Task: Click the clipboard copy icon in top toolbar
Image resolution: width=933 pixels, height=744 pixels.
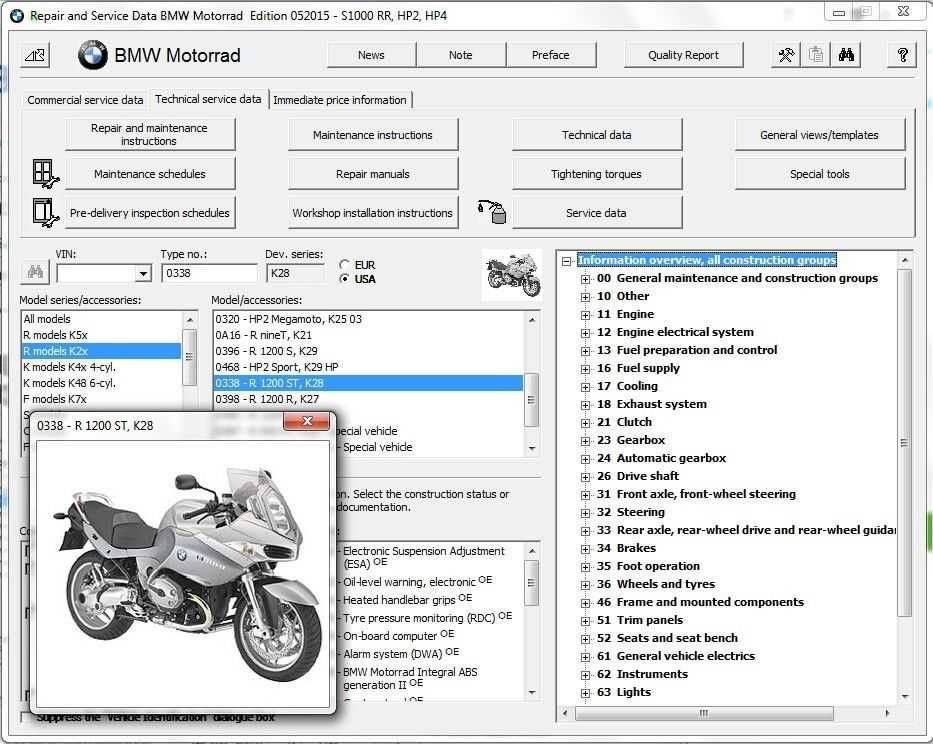Action: (816, 55)
